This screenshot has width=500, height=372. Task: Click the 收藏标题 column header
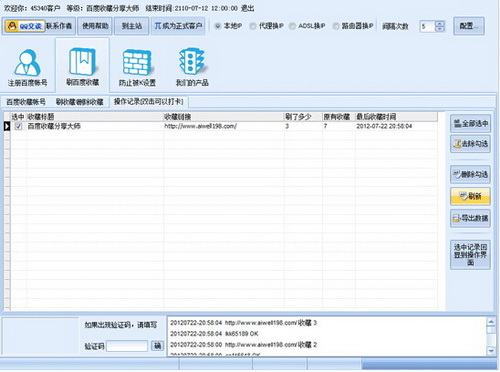point(95,117)
